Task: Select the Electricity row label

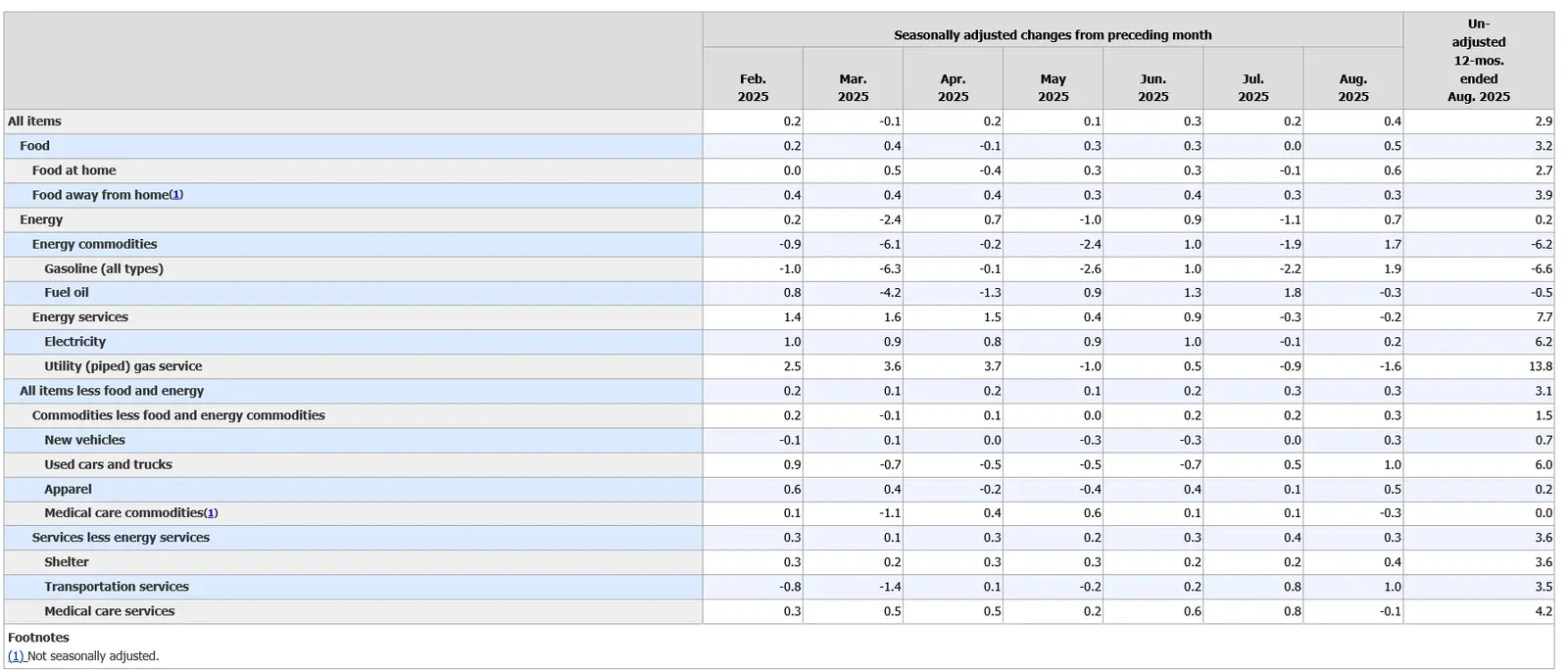Action: pyautogui.click(x=74, y=342)
